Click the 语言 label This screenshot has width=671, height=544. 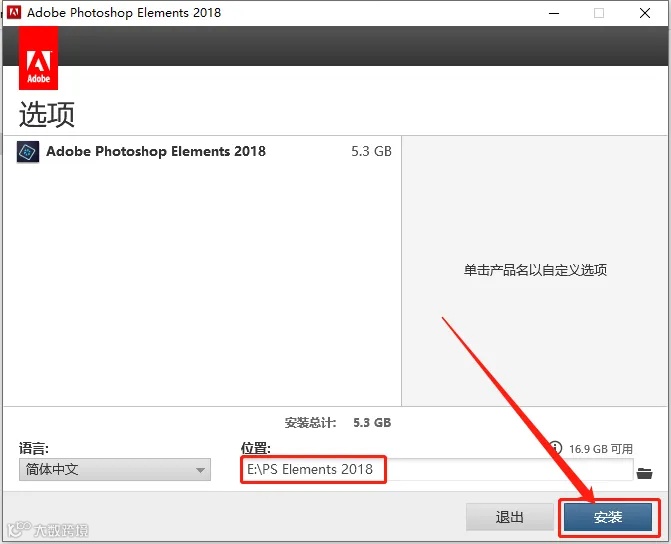click(34, 448)
